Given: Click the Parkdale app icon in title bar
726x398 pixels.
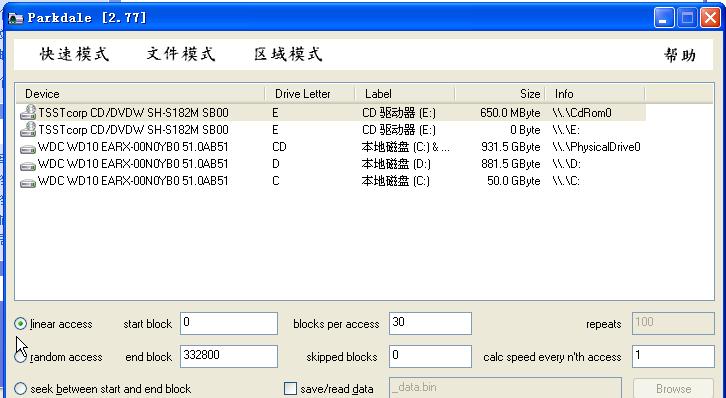Looking at the screenshot, I should [16, 18].
